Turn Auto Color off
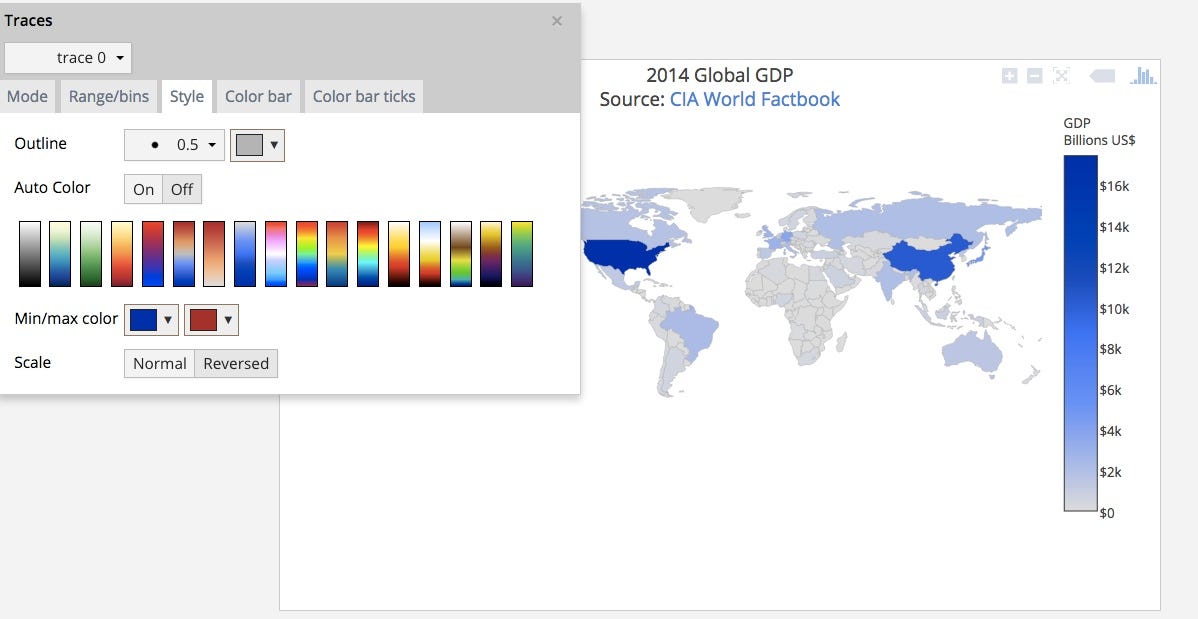1198x619 pixels. click(182, 190)
